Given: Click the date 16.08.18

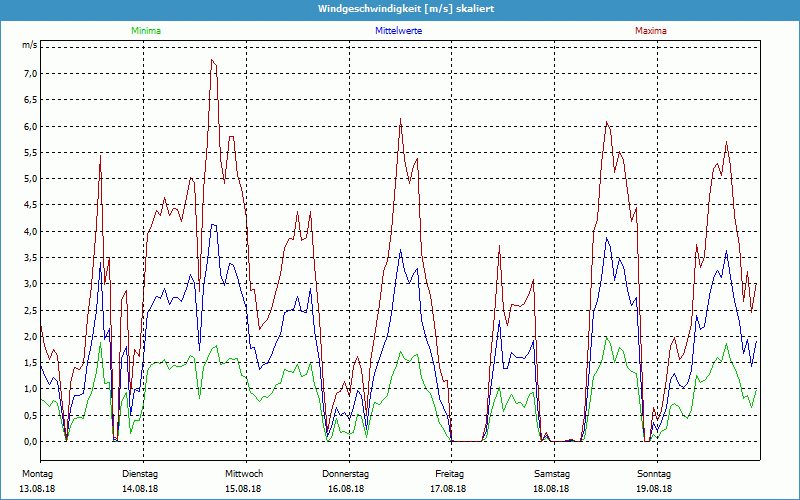Looking at the screenshot, I should coord(346,489).
